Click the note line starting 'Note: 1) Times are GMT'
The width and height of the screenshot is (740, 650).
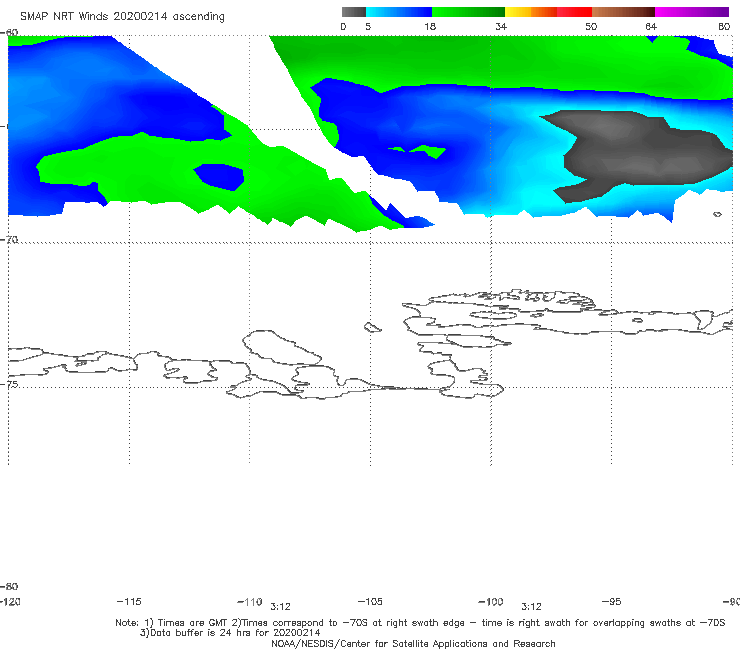coord(420,623)
